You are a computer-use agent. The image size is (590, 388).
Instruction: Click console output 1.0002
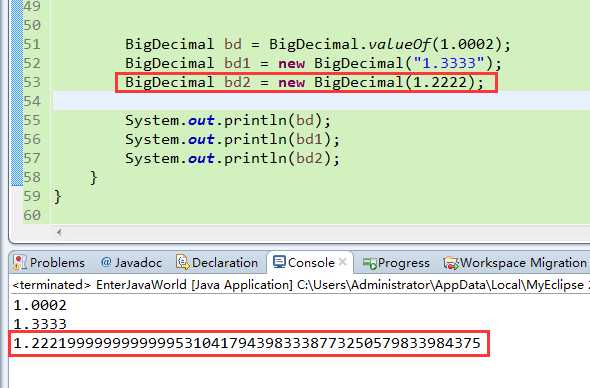pyautogui.click(x=40, y=305)
